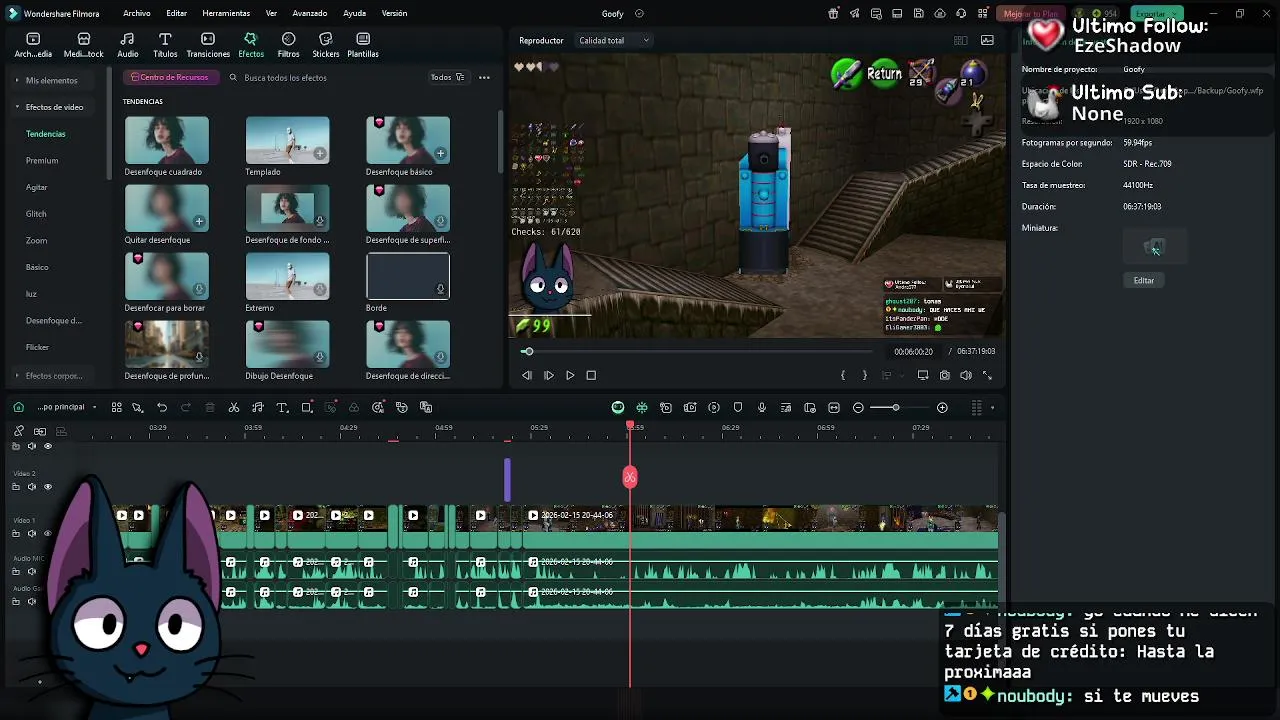Mute the Audio MIC track
Image resolution: width=1280 pixels, height=720 pixels.
tap(31, 571)
